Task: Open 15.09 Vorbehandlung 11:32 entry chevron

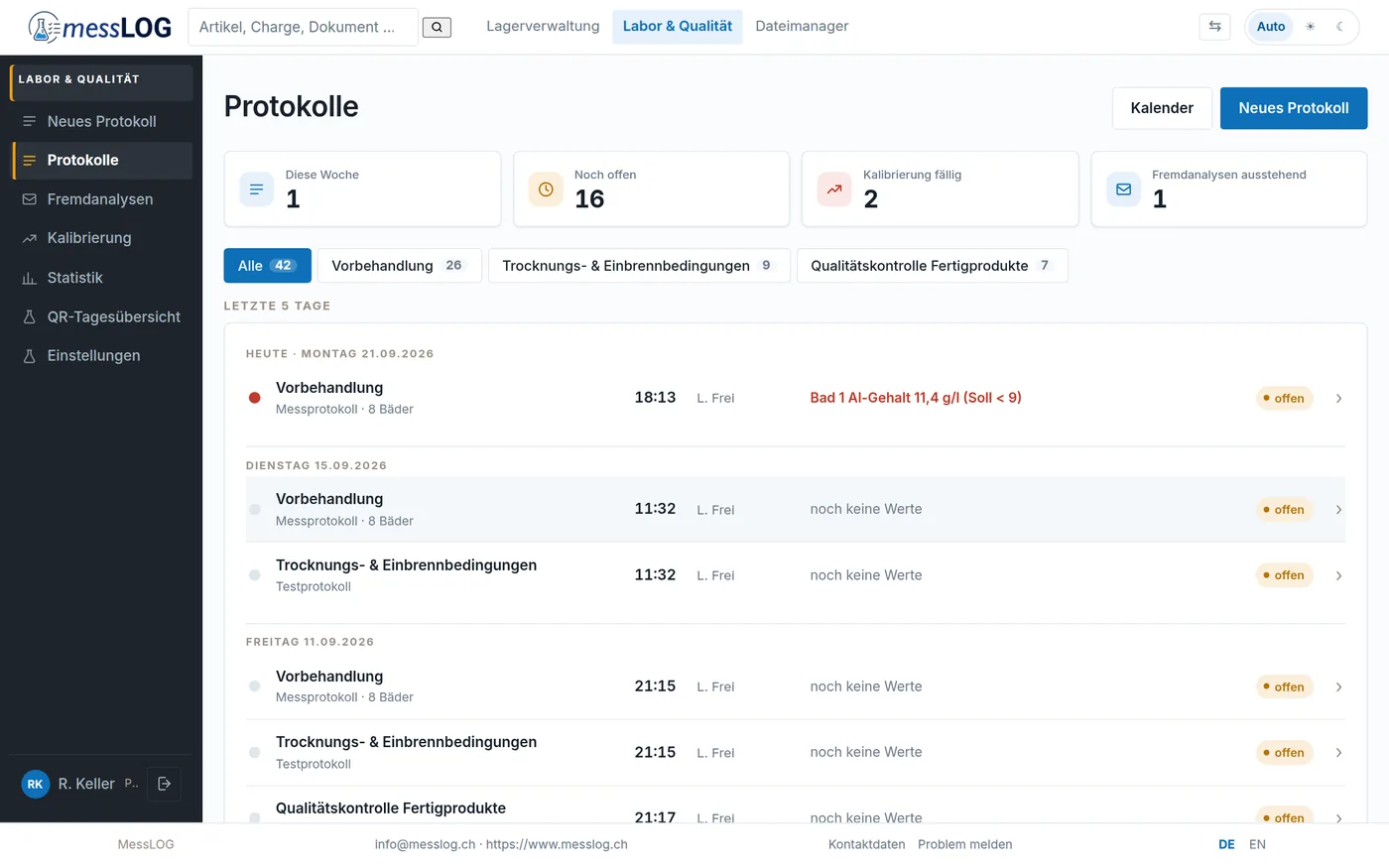Action: (x=1338, y=510)
